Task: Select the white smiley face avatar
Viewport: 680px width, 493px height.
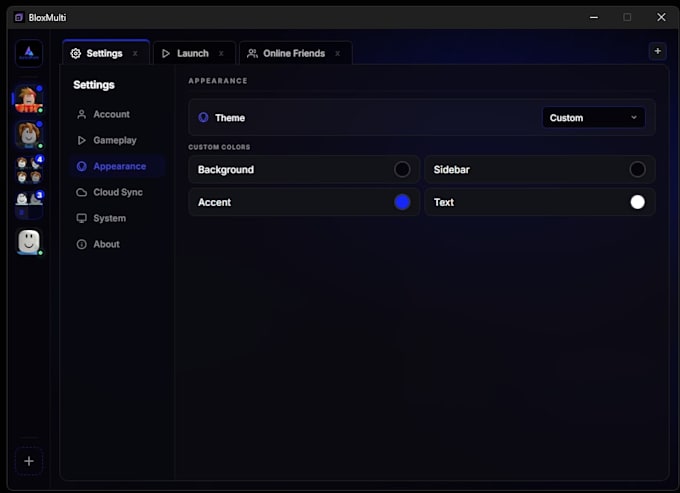Action: click(29, 242)
